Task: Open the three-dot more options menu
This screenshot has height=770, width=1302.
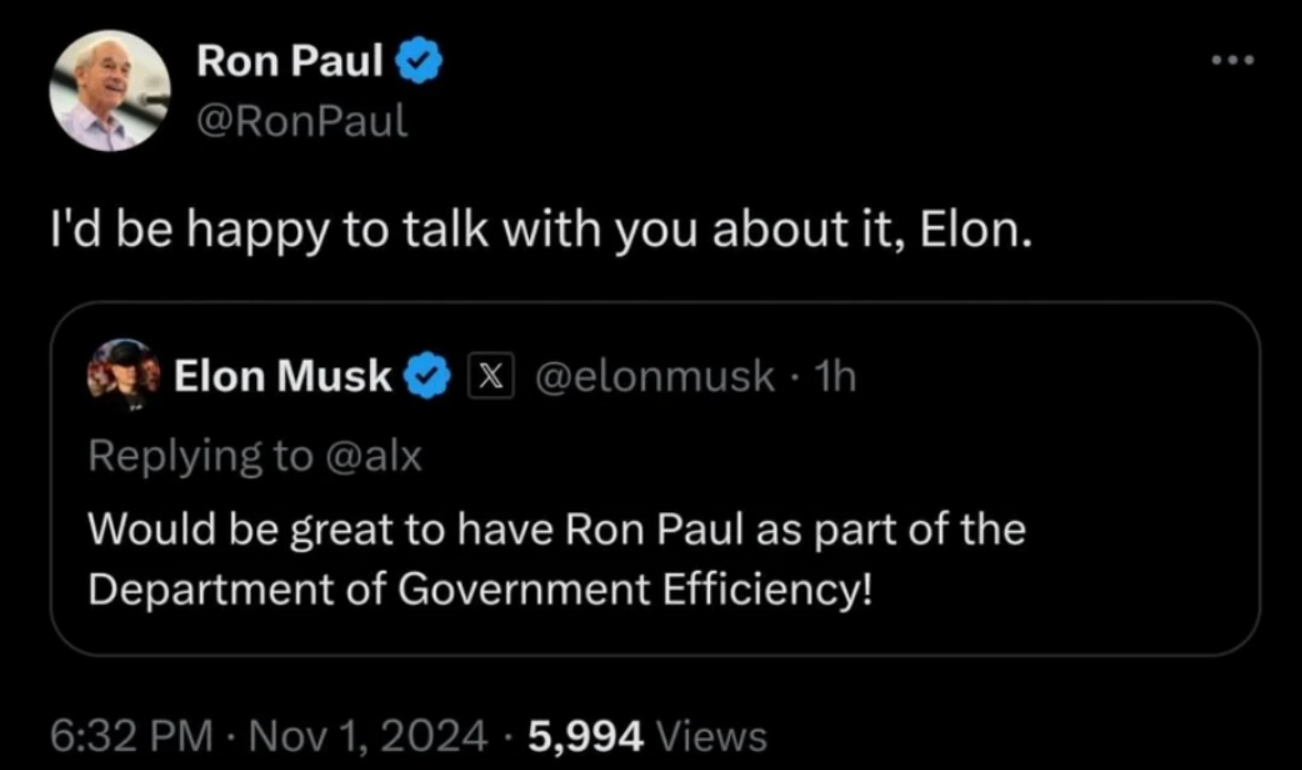Action: coord(1231,61)
